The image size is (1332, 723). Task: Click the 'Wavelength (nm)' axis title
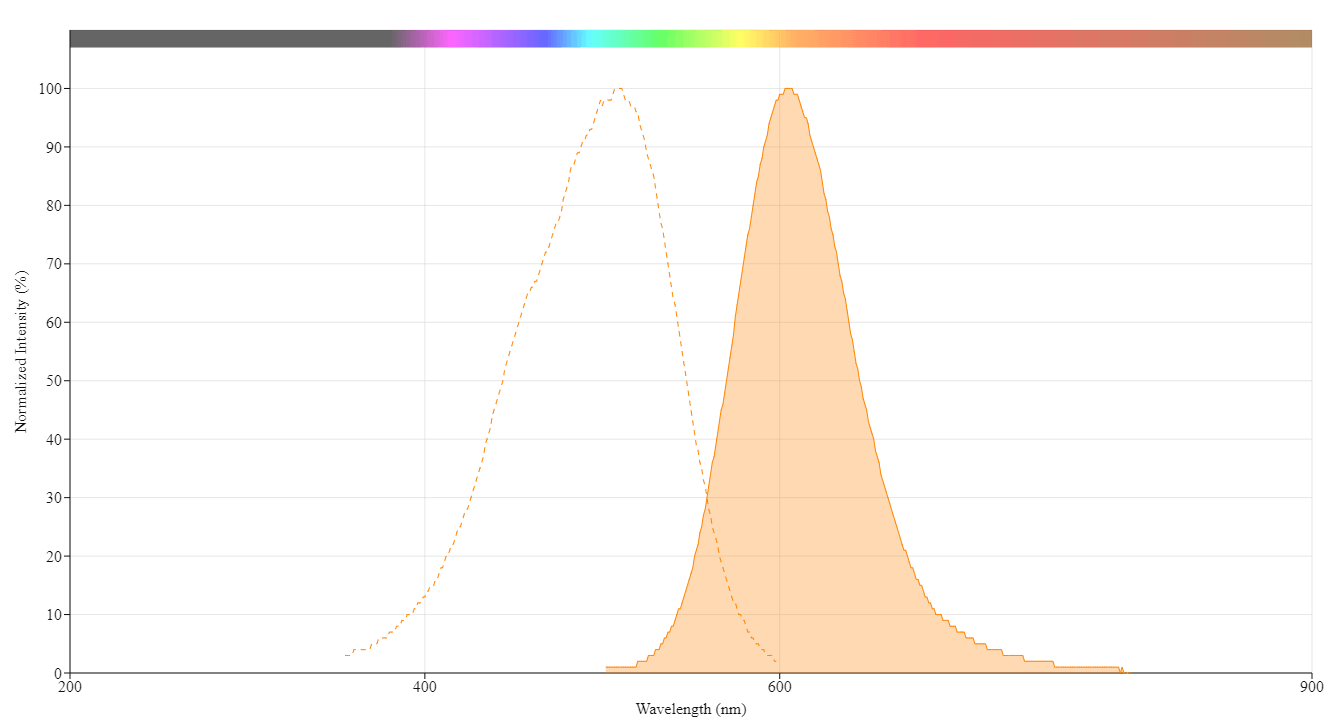click(690, 709)
